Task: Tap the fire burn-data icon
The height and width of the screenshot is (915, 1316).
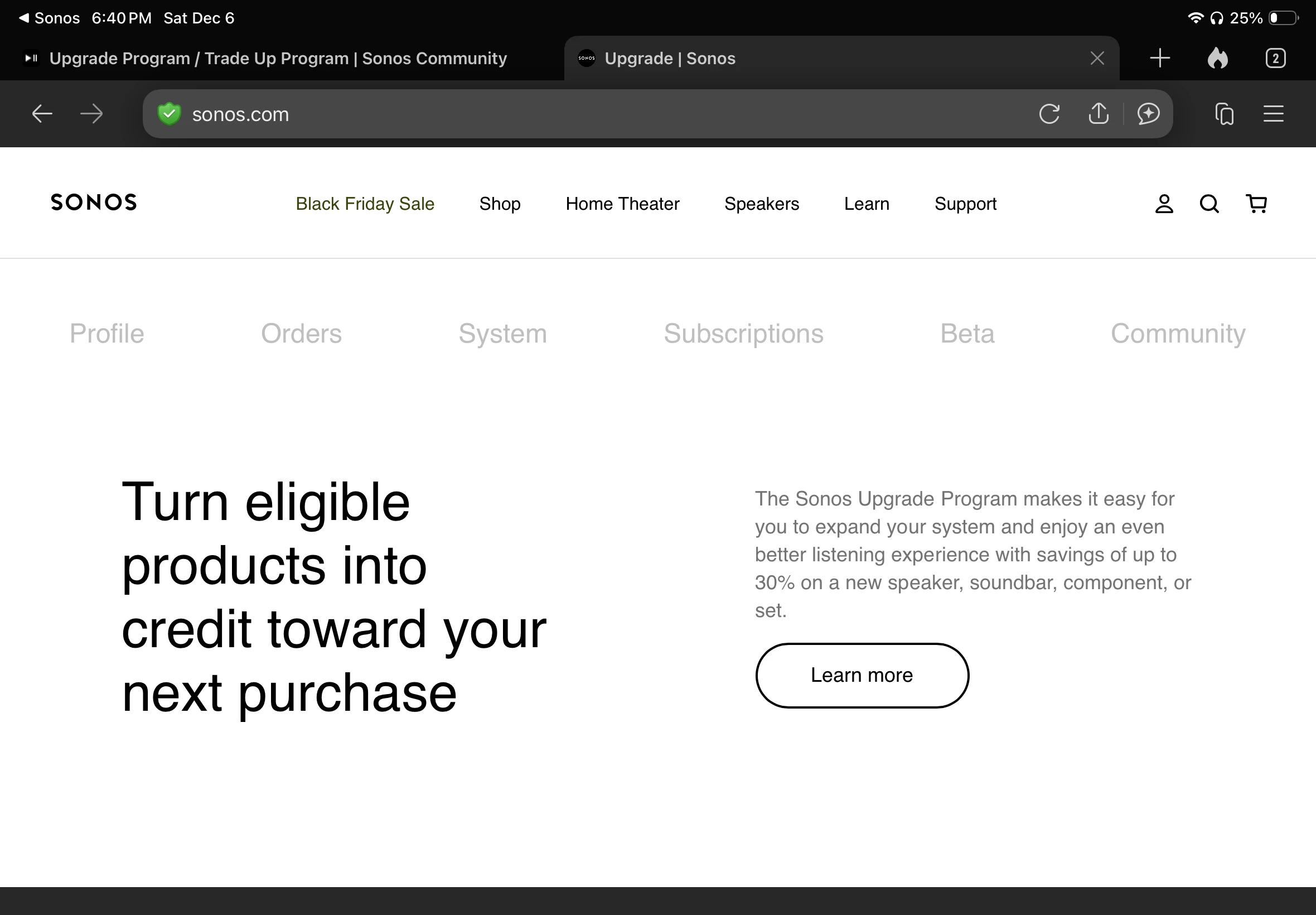Action: click(x=1217, y=58)
